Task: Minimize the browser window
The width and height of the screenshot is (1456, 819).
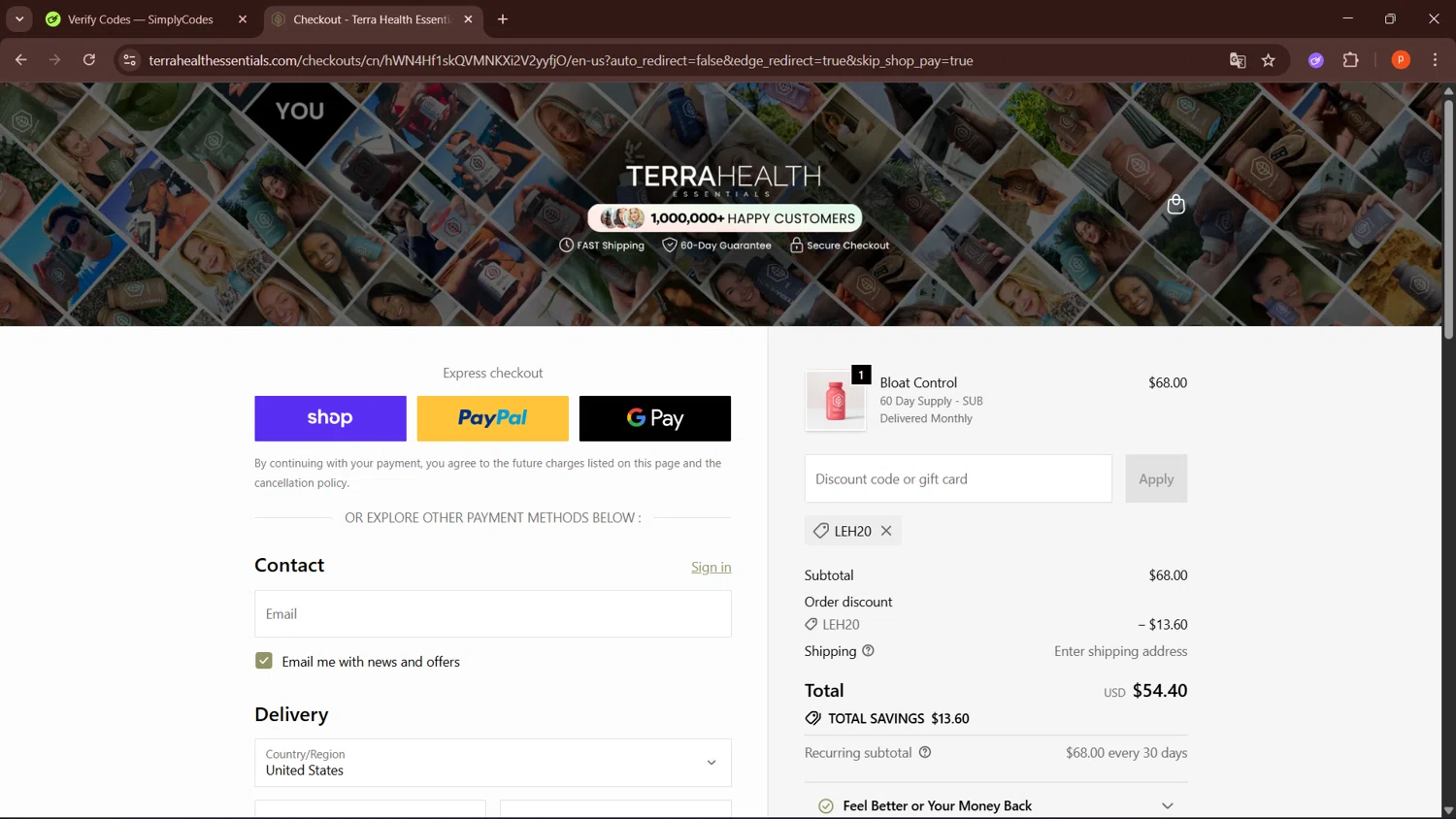Action: pyautogui.click(x=1347, y=18)
